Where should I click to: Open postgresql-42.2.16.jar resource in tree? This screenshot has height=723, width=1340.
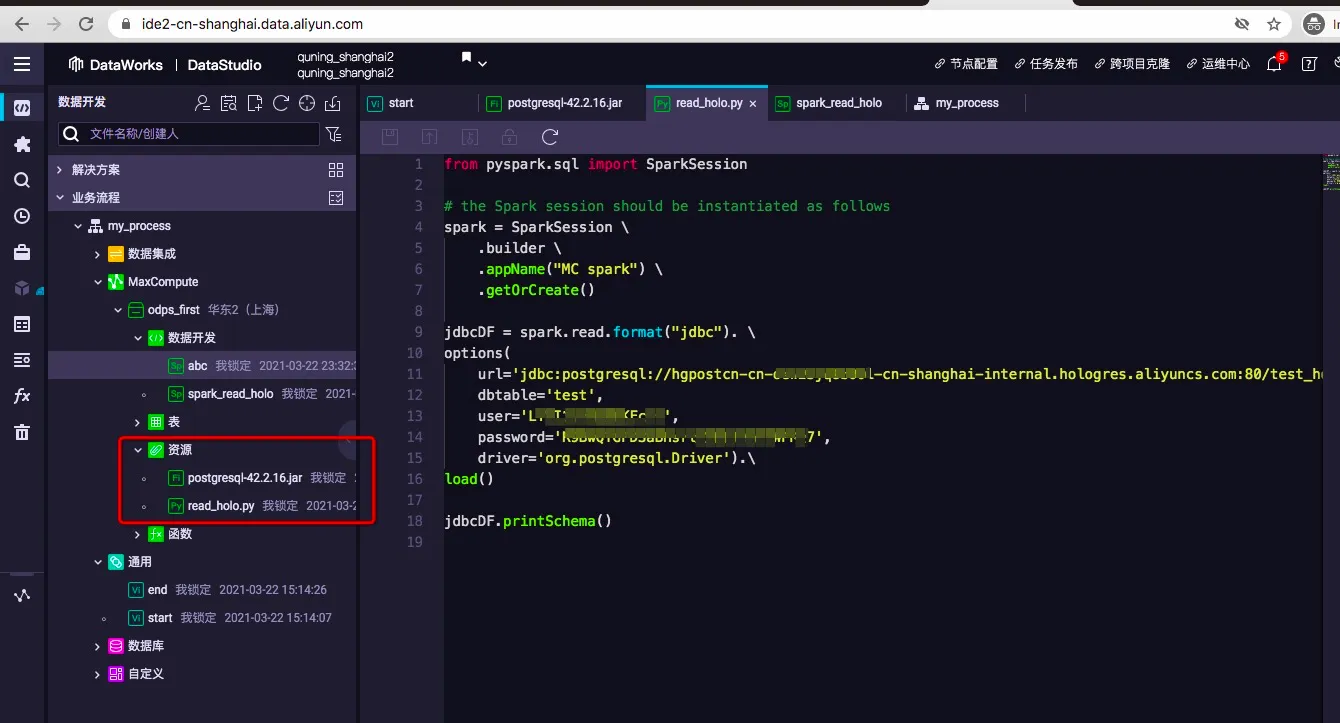(x=245, y=478)
